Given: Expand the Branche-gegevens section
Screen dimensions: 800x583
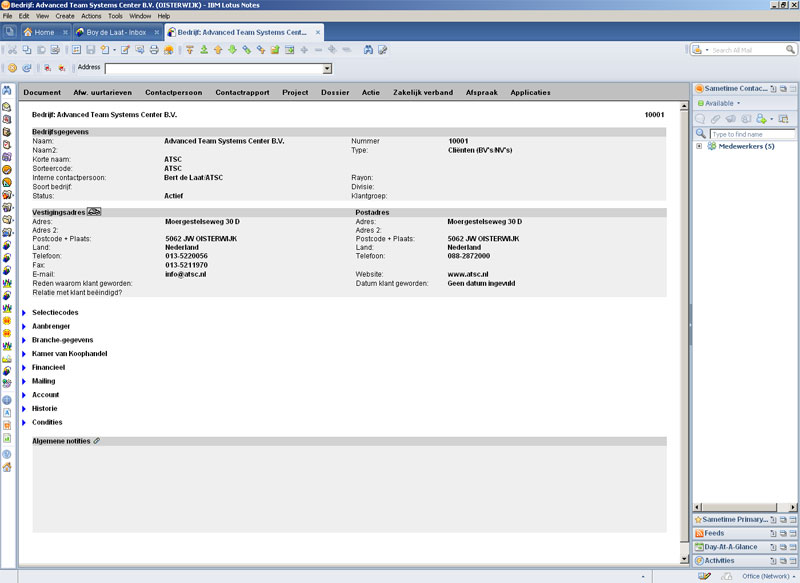Looking at the screenshot, I should pos(24,340).
